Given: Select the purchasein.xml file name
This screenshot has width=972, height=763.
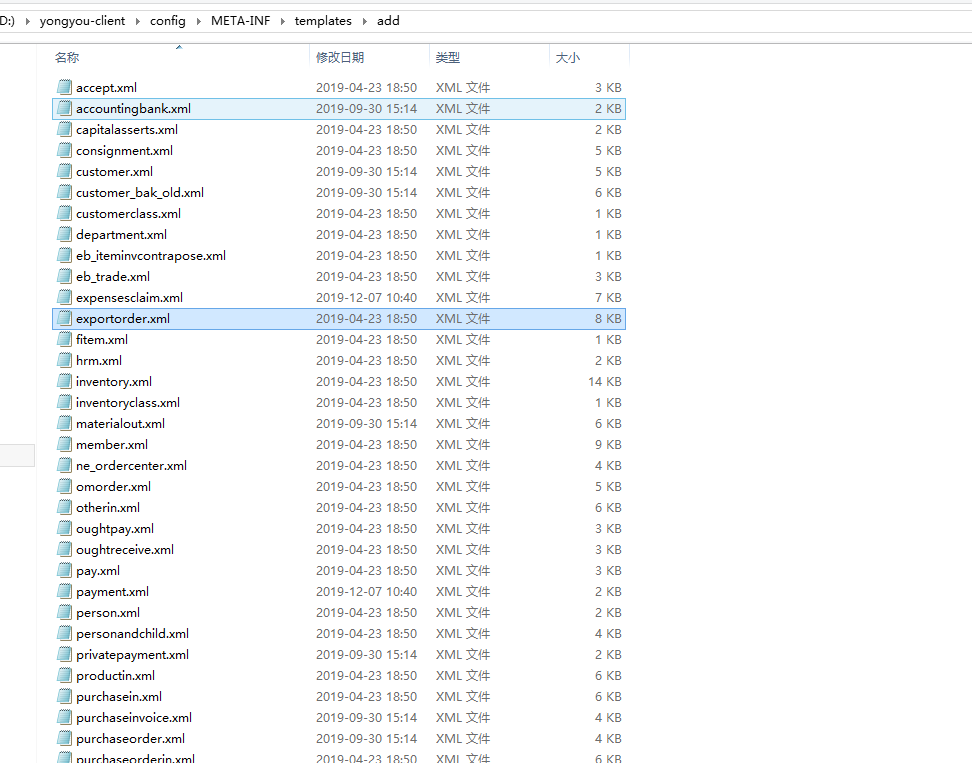Looking at the screenshot, I should [119, 697].
